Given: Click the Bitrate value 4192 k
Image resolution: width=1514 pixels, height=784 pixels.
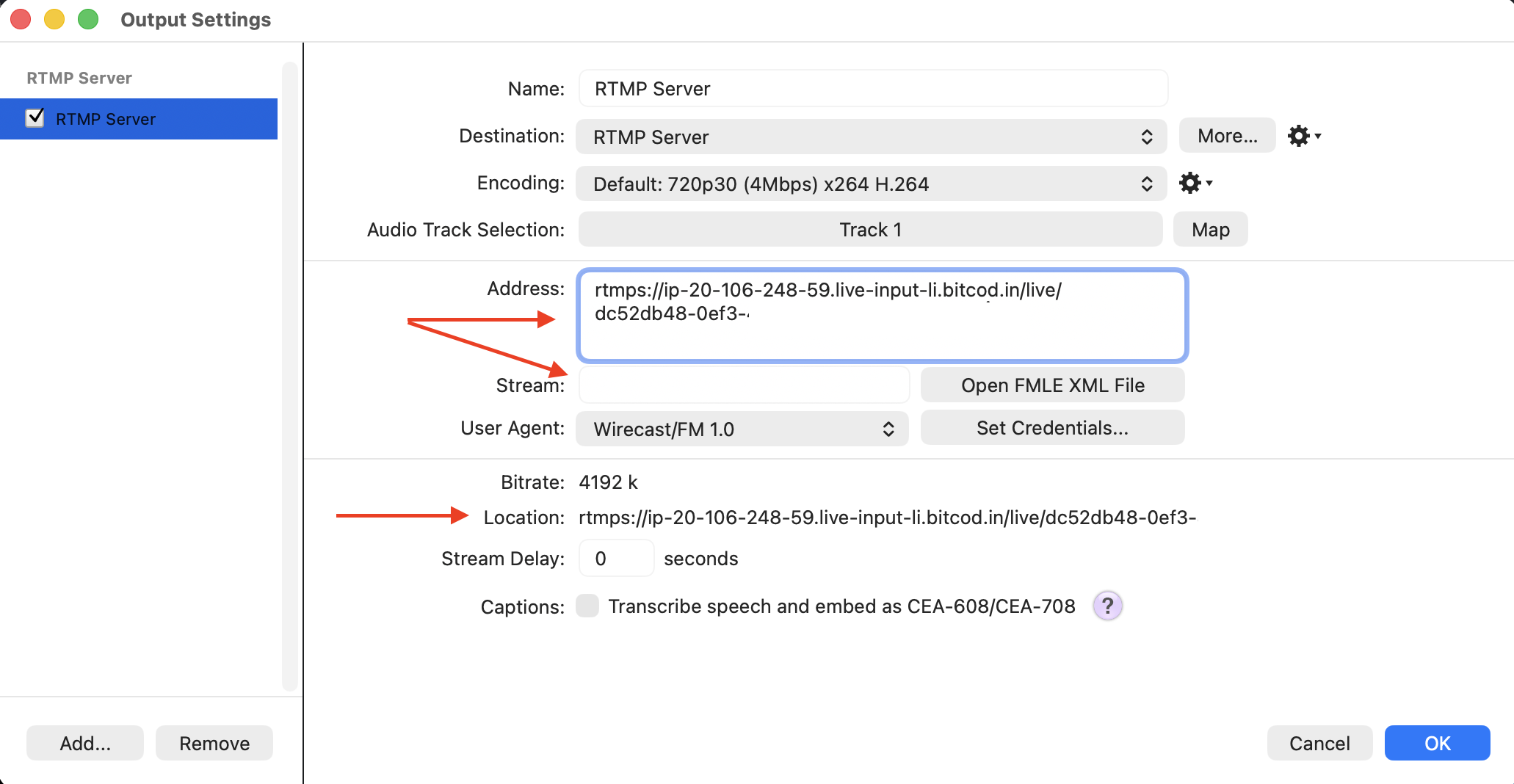Looking at the screenshot, I should 608,482.
